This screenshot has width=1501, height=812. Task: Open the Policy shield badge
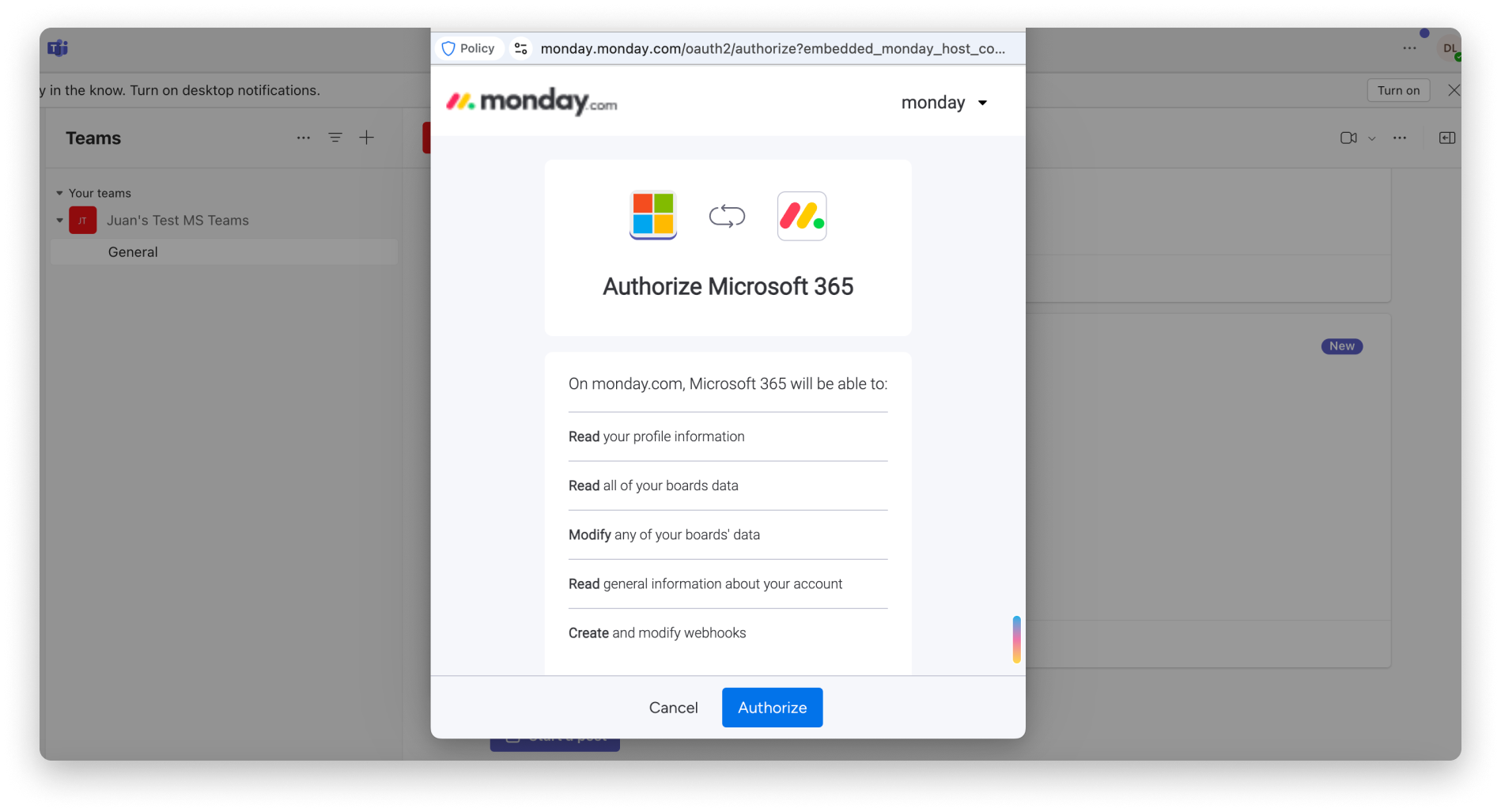468,48
